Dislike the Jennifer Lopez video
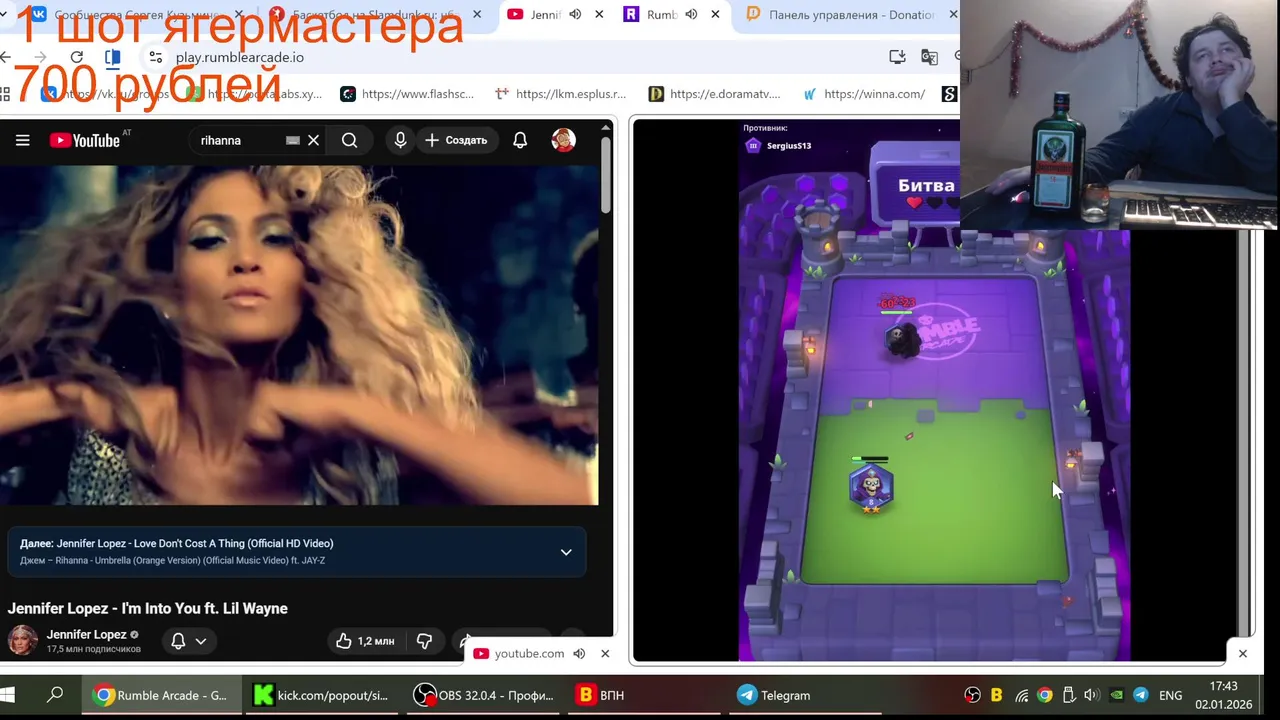This screenshot has height=720, width=1280. pos(424,641)
